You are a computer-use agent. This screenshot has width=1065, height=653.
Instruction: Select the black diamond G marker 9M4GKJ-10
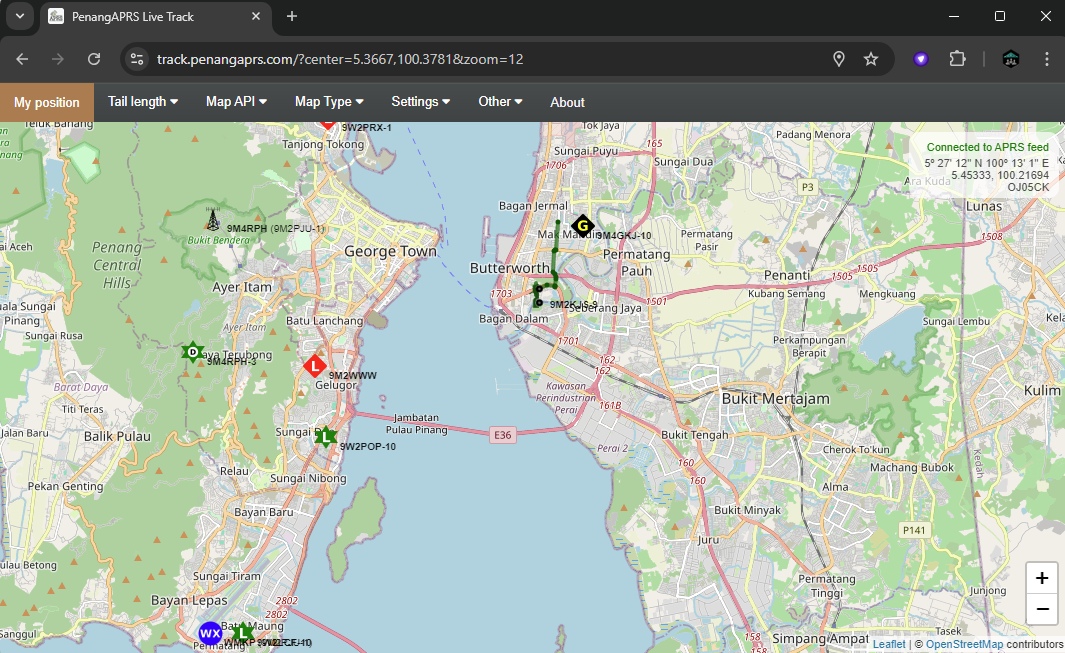coord(583,226)
